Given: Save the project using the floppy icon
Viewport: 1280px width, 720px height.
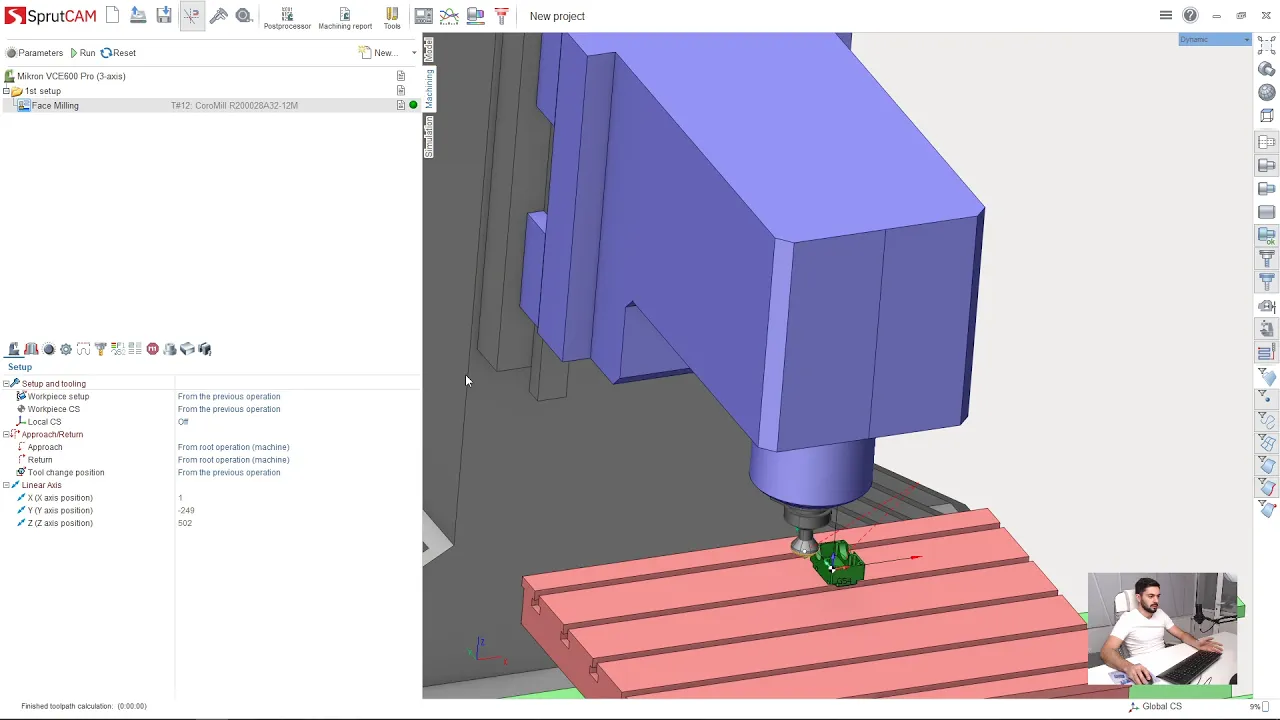Looking at the screenshot, I should point(164,15).
